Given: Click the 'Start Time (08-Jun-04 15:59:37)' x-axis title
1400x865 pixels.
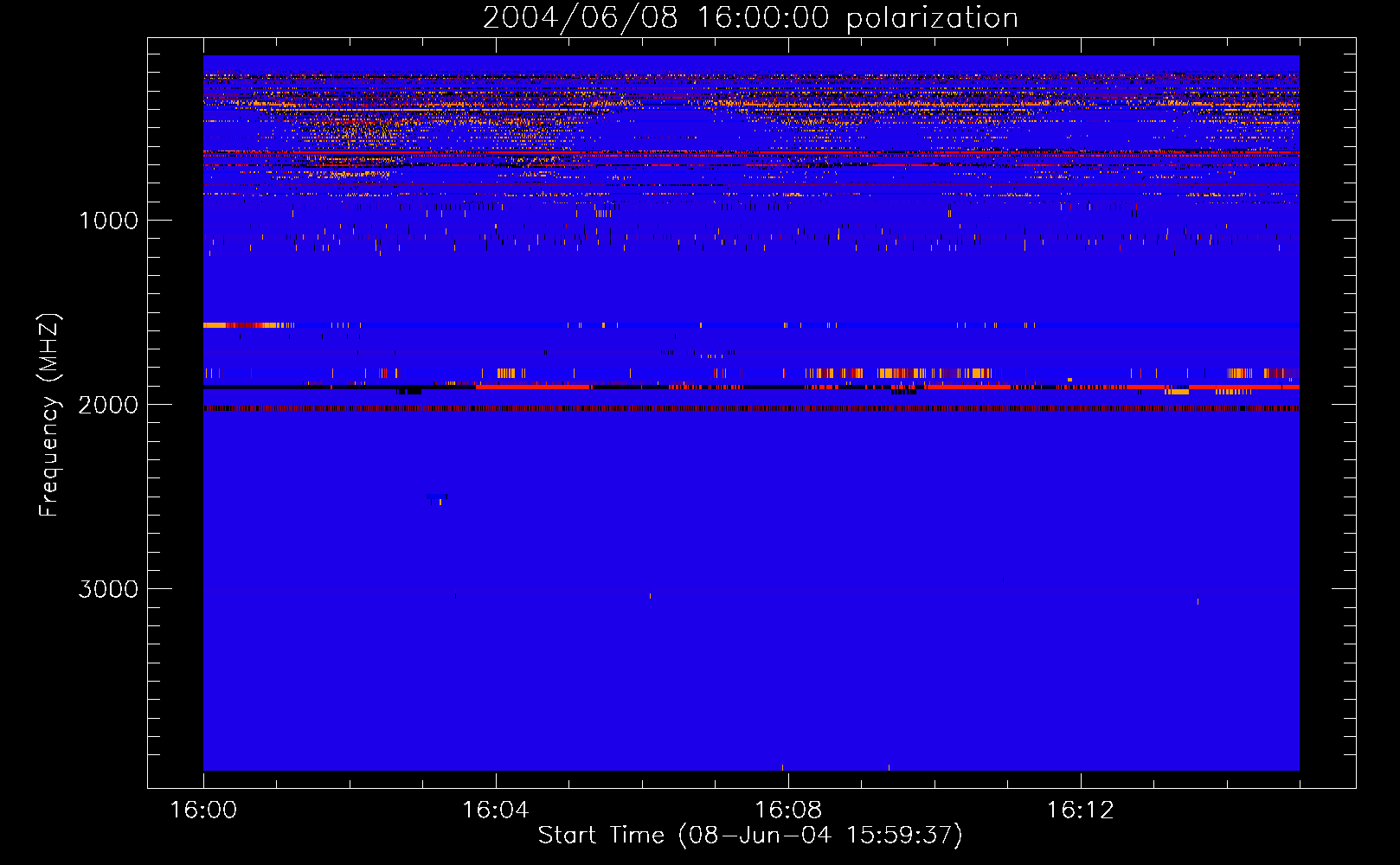Looking at the screenshot, I should pyautogui.click(x=750, y=836).
